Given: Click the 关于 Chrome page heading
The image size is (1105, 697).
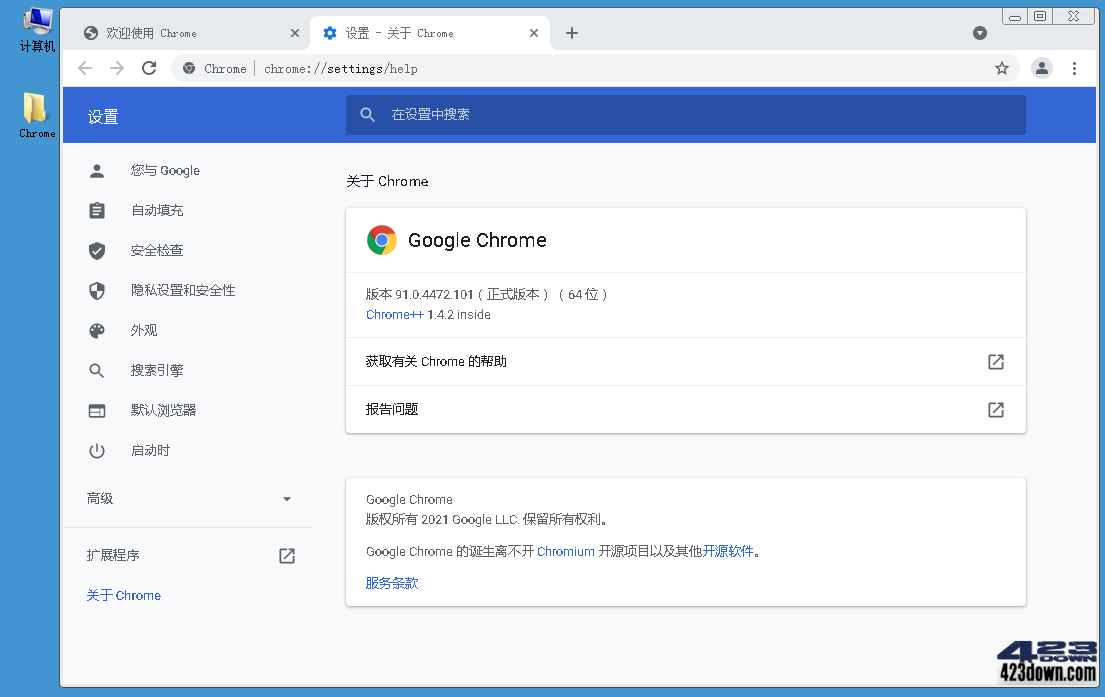Looking at the screenshot, I should (x=387, y=181).
